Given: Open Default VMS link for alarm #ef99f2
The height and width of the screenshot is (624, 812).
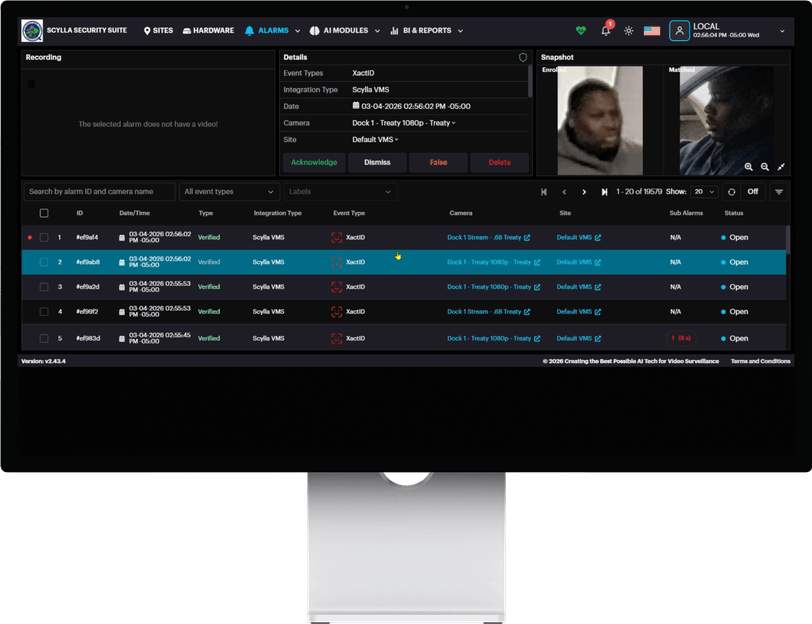Looking at the screenshot, I should [x=578, y=312].
